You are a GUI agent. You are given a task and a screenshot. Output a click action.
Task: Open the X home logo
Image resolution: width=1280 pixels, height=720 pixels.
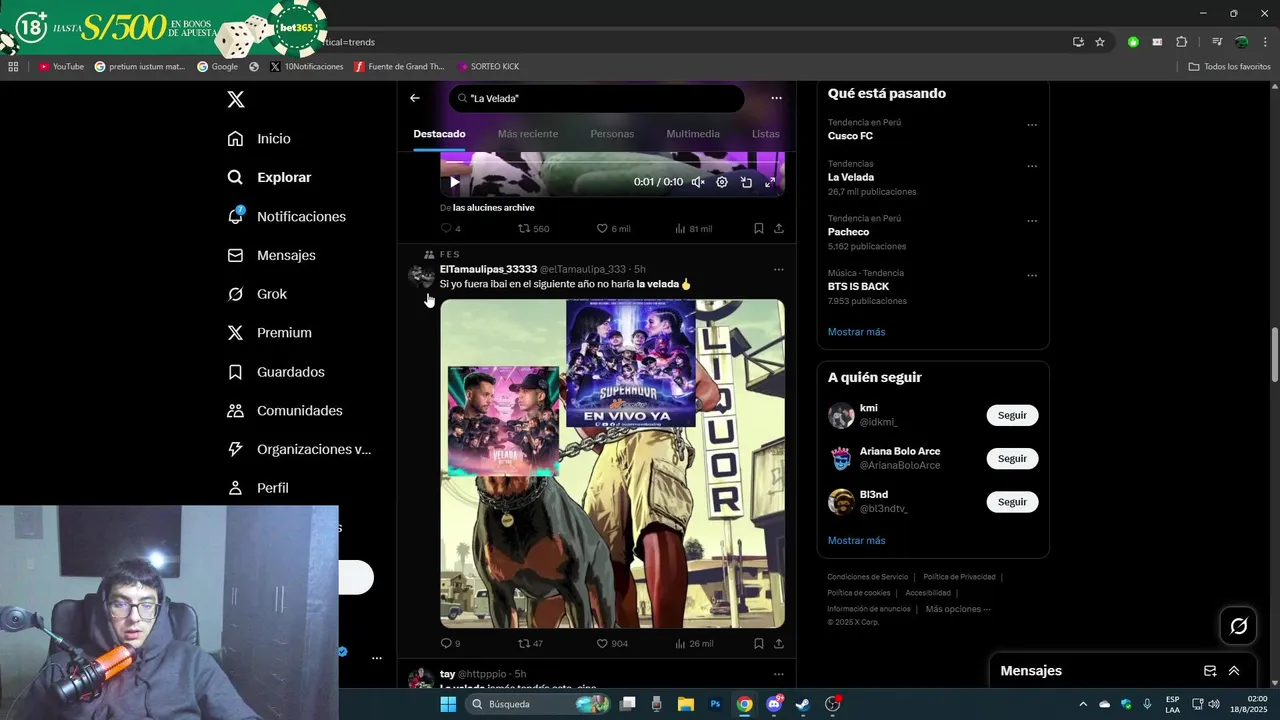click(236, 100)
